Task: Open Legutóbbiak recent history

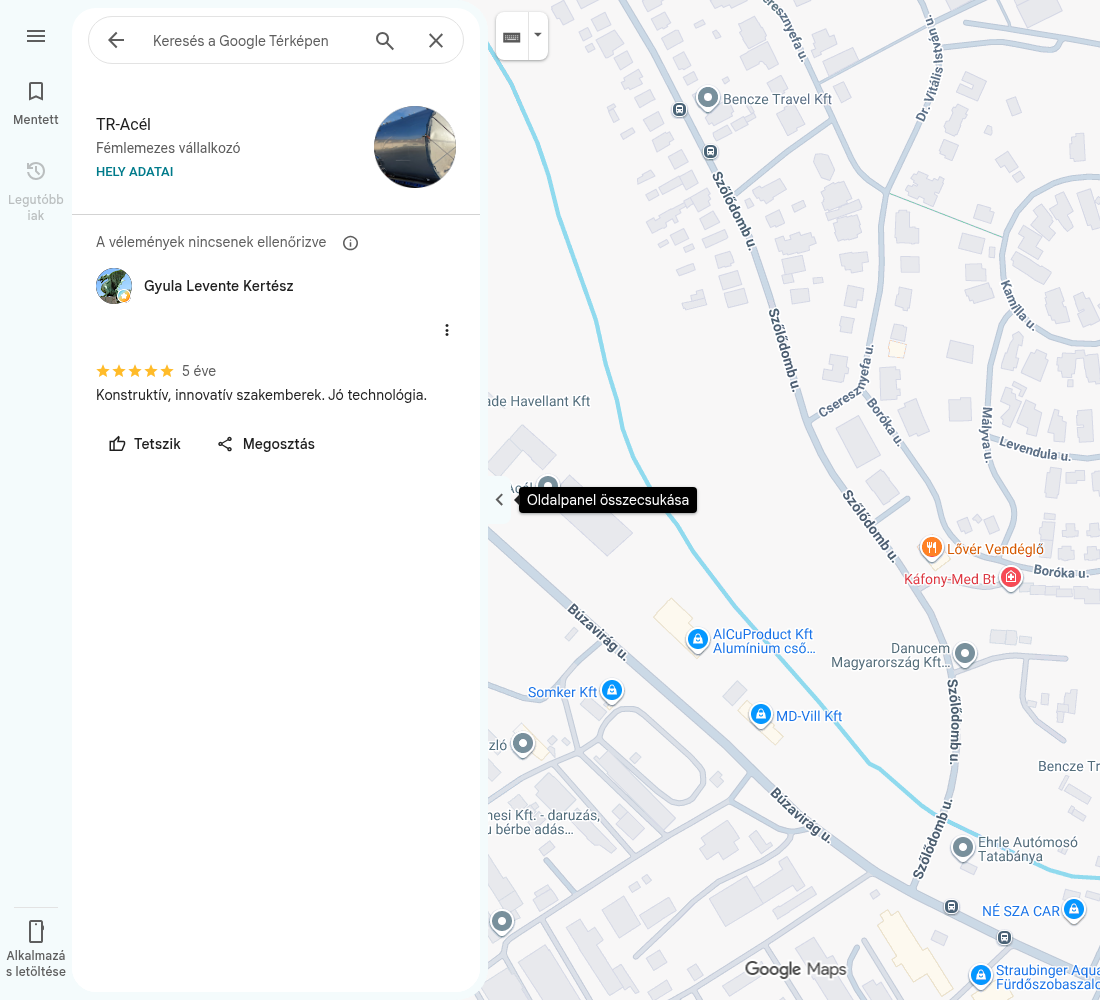Action: pyautogui.click(x=36, y=191)
